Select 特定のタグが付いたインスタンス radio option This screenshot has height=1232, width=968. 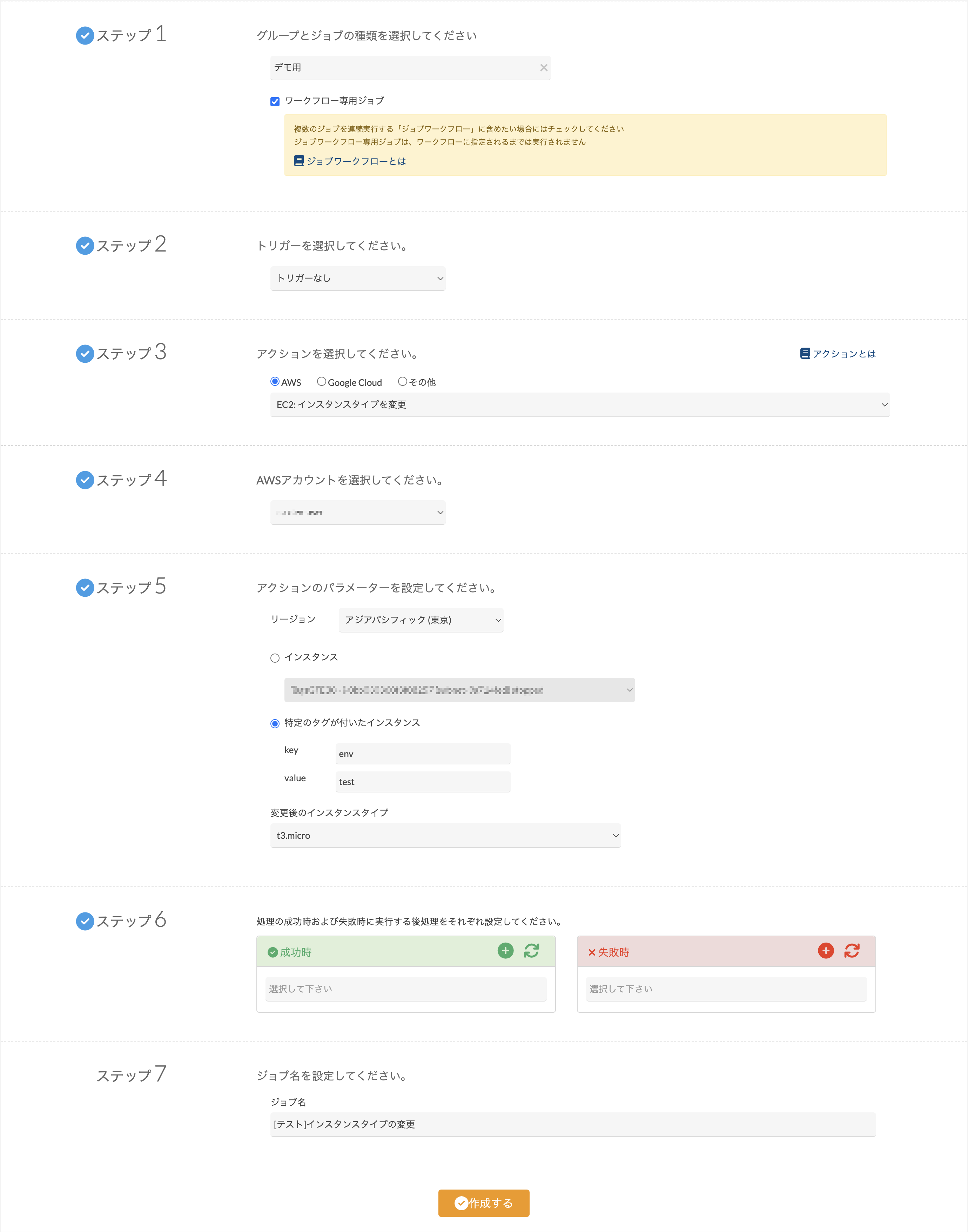(x=275, y=723)
